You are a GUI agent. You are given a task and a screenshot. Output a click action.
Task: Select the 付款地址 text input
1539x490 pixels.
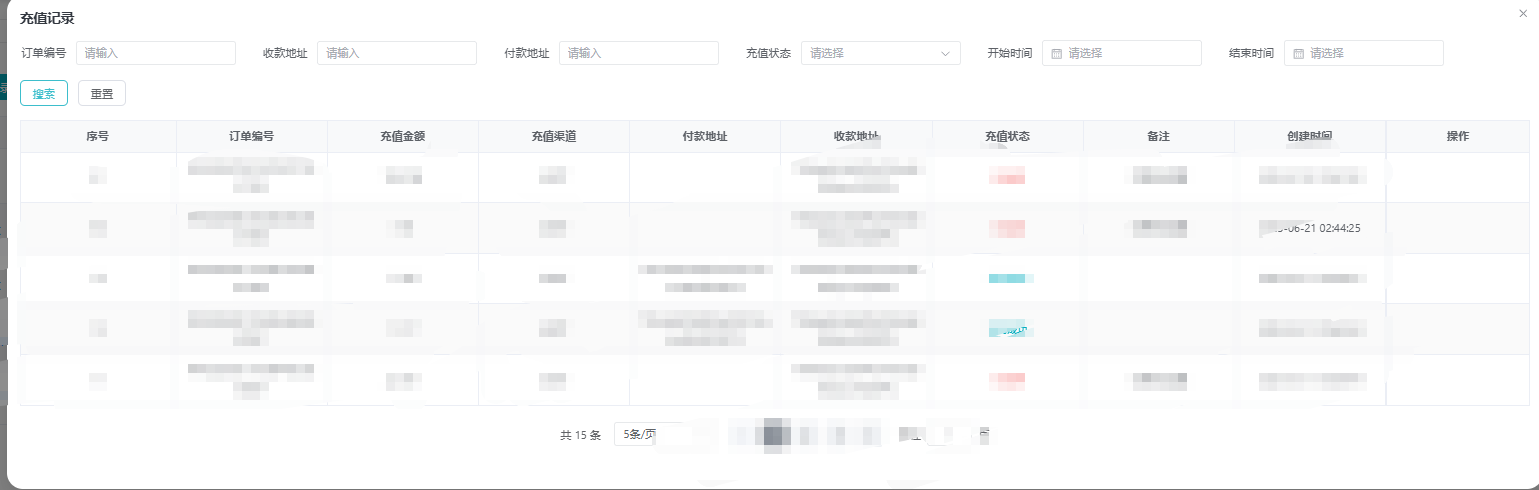pyautogui.click(x=638, y=54)
